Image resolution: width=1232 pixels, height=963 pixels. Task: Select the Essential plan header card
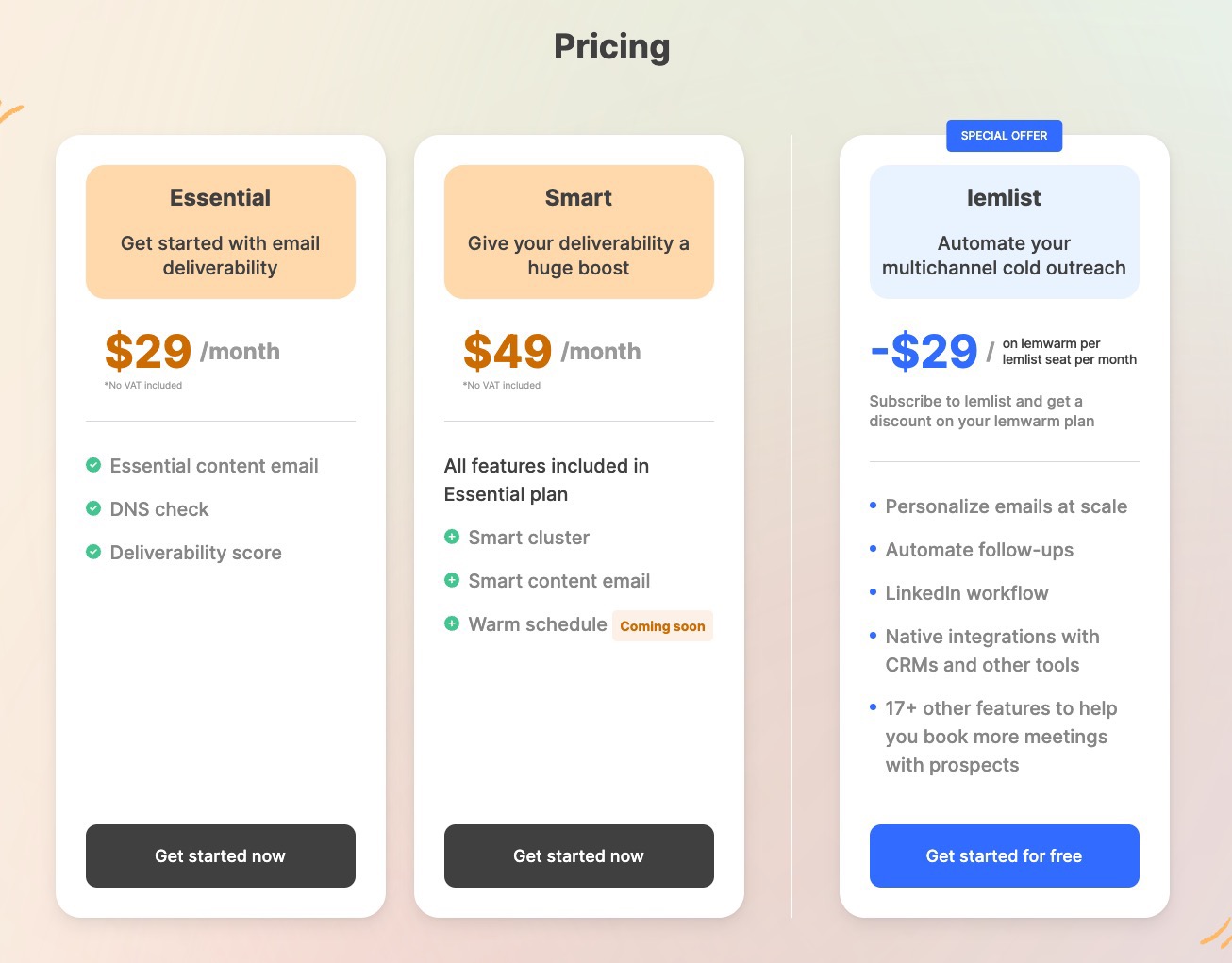[221, 232]
